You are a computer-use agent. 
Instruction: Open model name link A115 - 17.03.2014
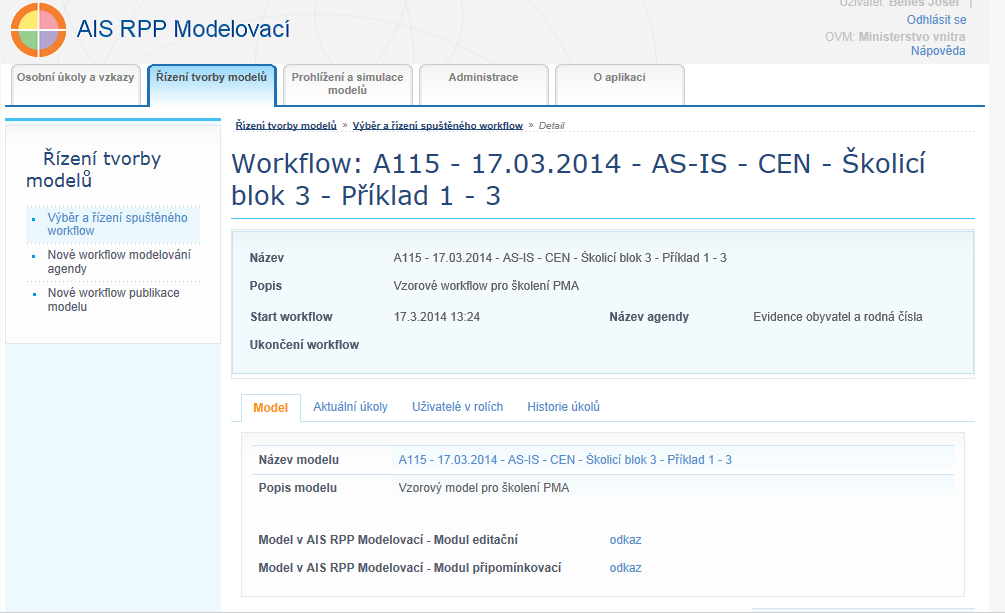(x=565, y=460)
